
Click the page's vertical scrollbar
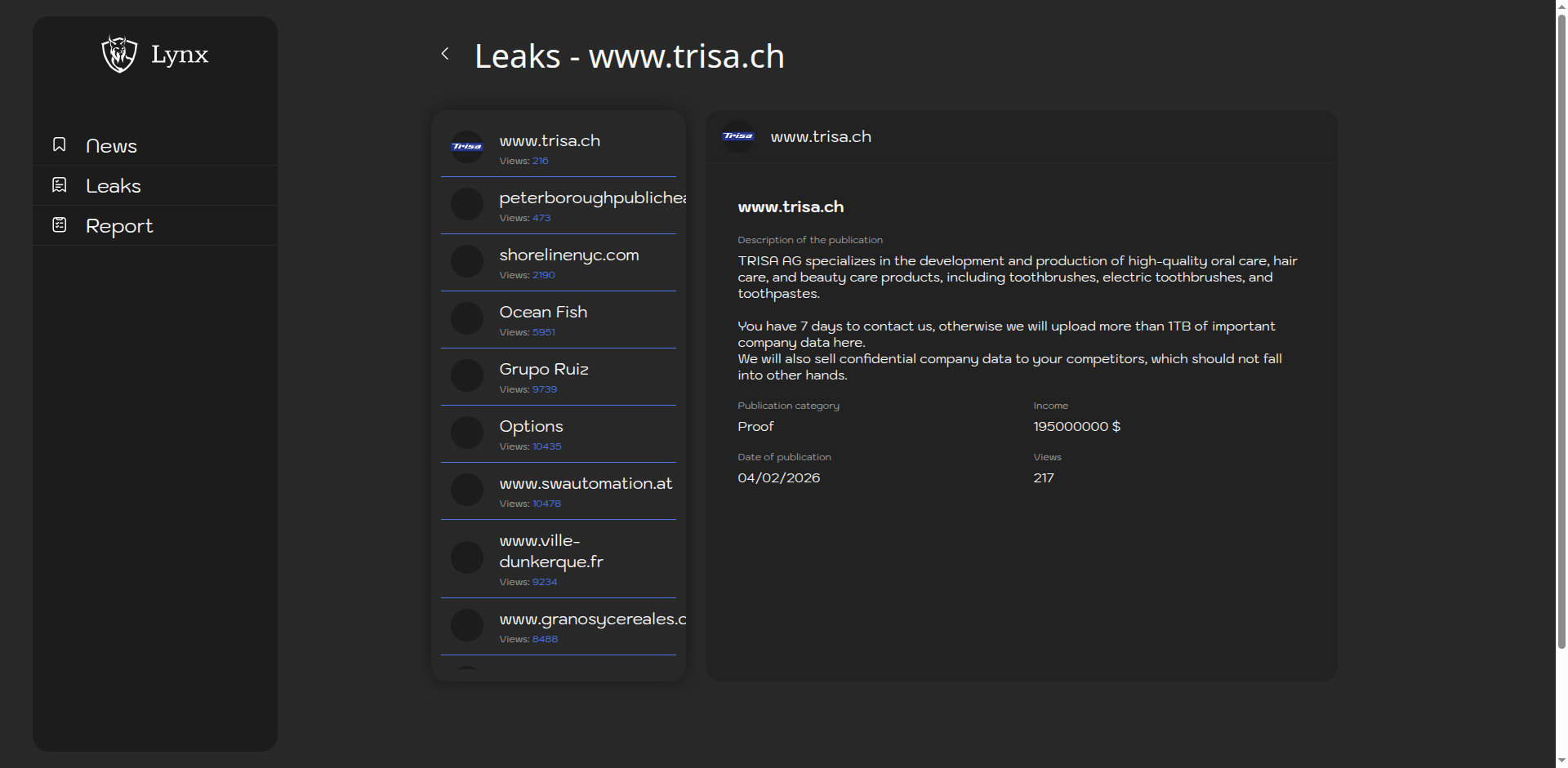(x=1561, y=326)
